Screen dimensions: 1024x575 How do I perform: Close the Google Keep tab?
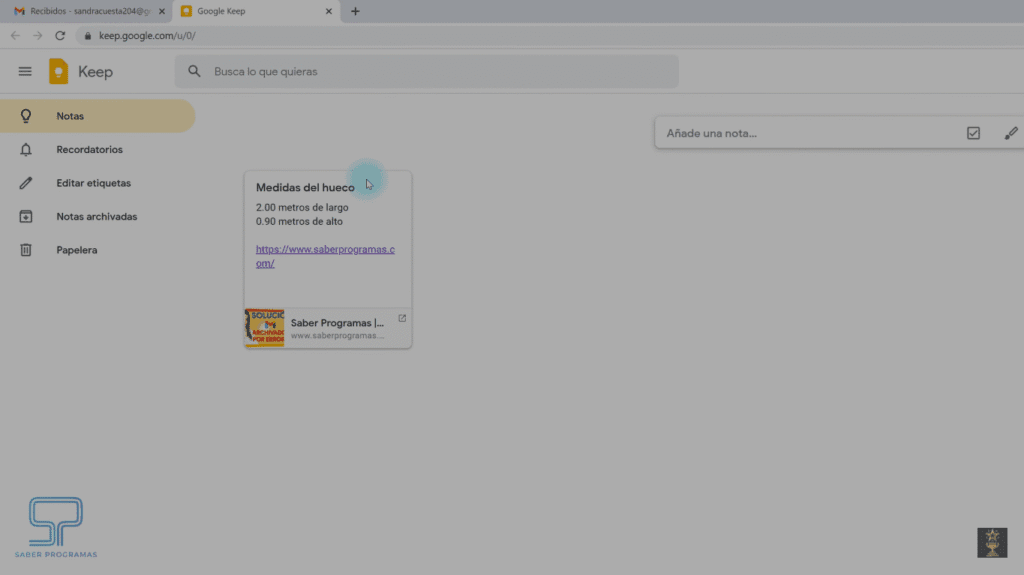point(328,11)
